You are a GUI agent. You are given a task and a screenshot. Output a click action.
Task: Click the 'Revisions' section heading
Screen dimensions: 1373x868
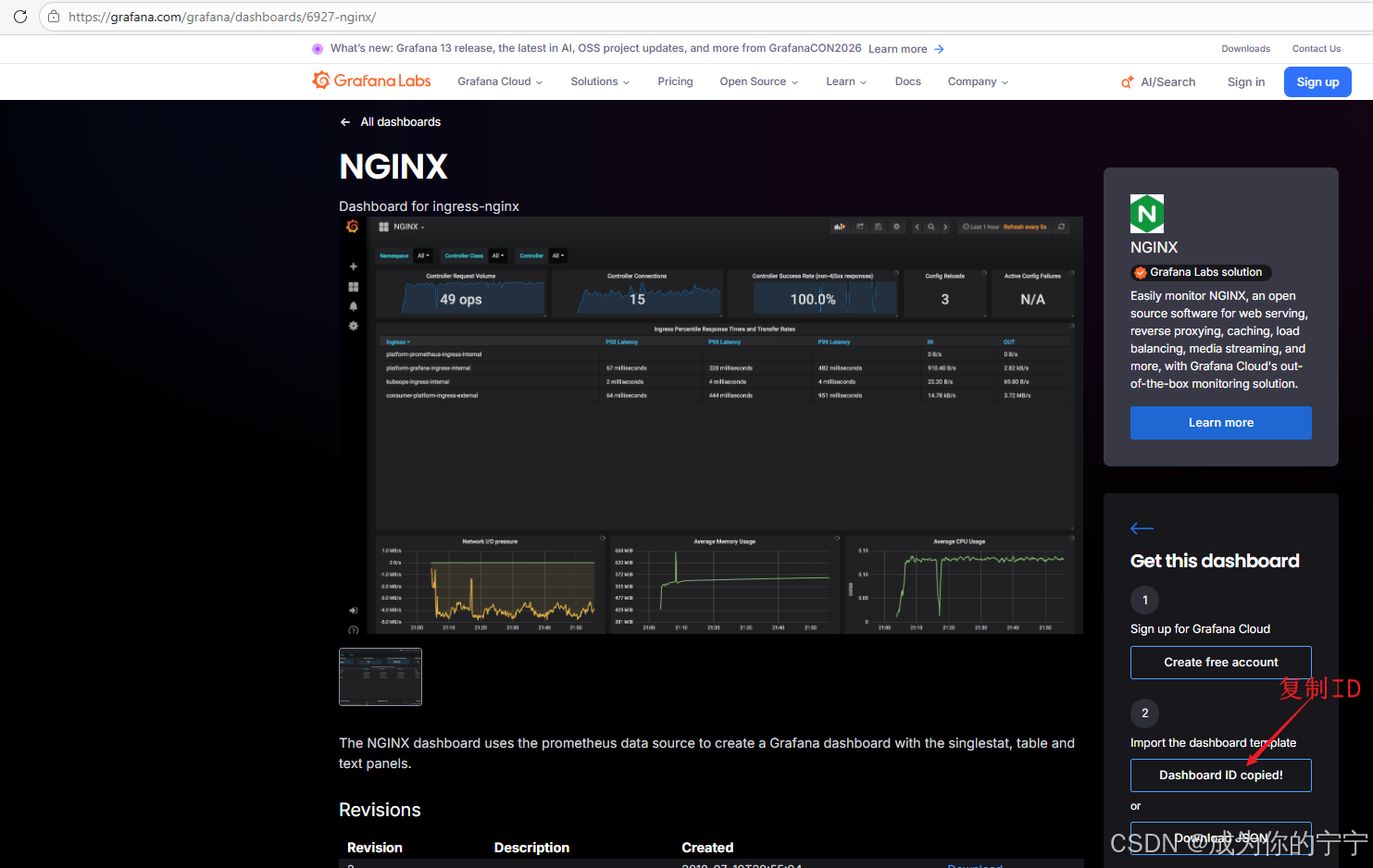[x=380, y=810]
